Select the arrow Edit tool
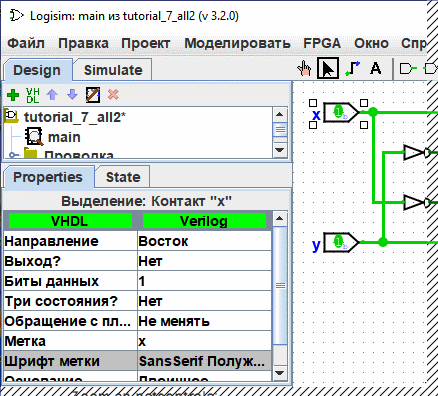 click(328, 68)
